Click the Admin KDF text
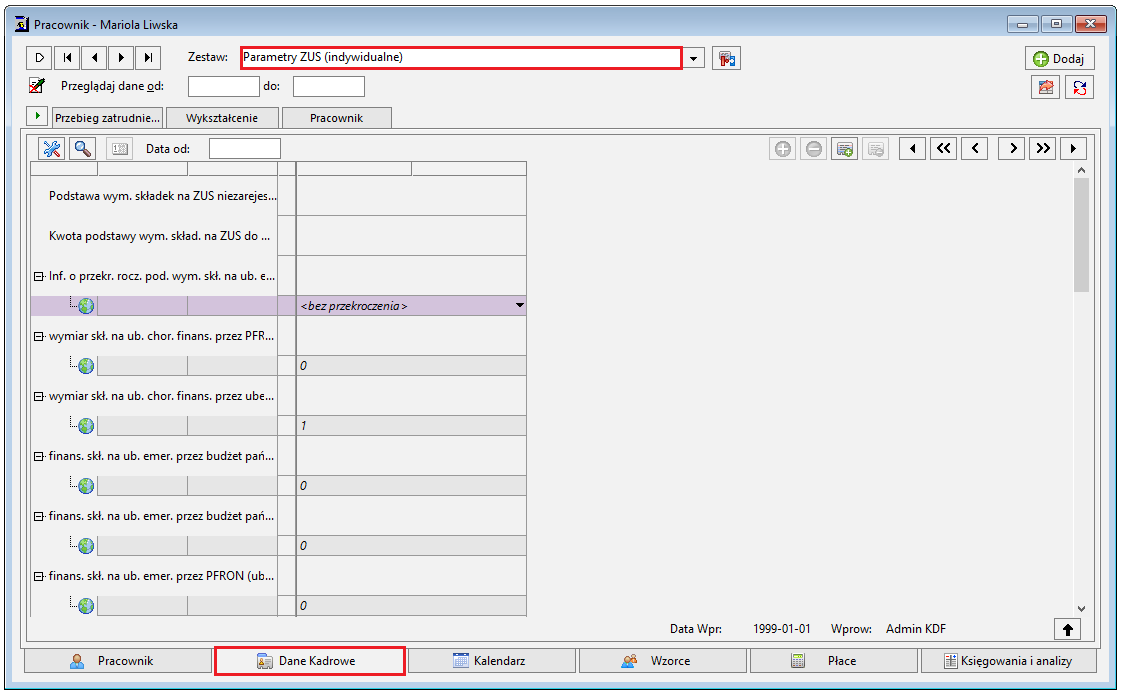Image resolution: width=1125 pixels, height=695 pixels. click(915, 629)
